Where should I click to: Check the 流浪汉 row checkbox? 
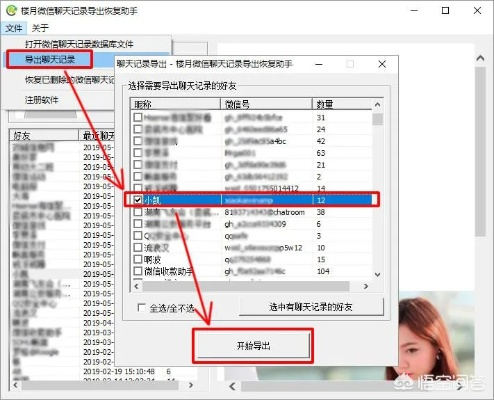(x=138, y=247)
